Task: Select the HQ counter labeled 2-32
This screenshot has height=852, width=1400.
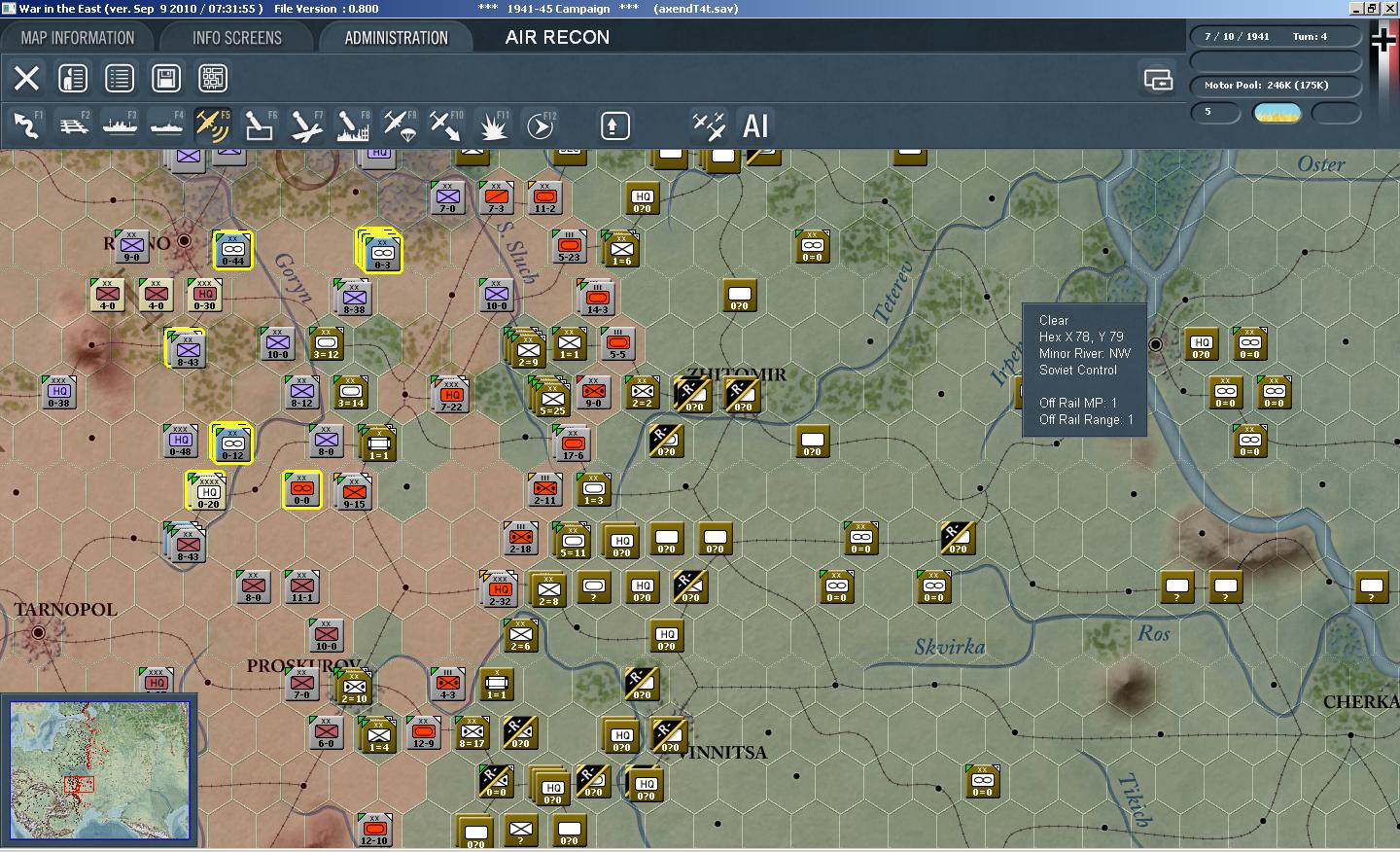Action: [x=499, y=589]
